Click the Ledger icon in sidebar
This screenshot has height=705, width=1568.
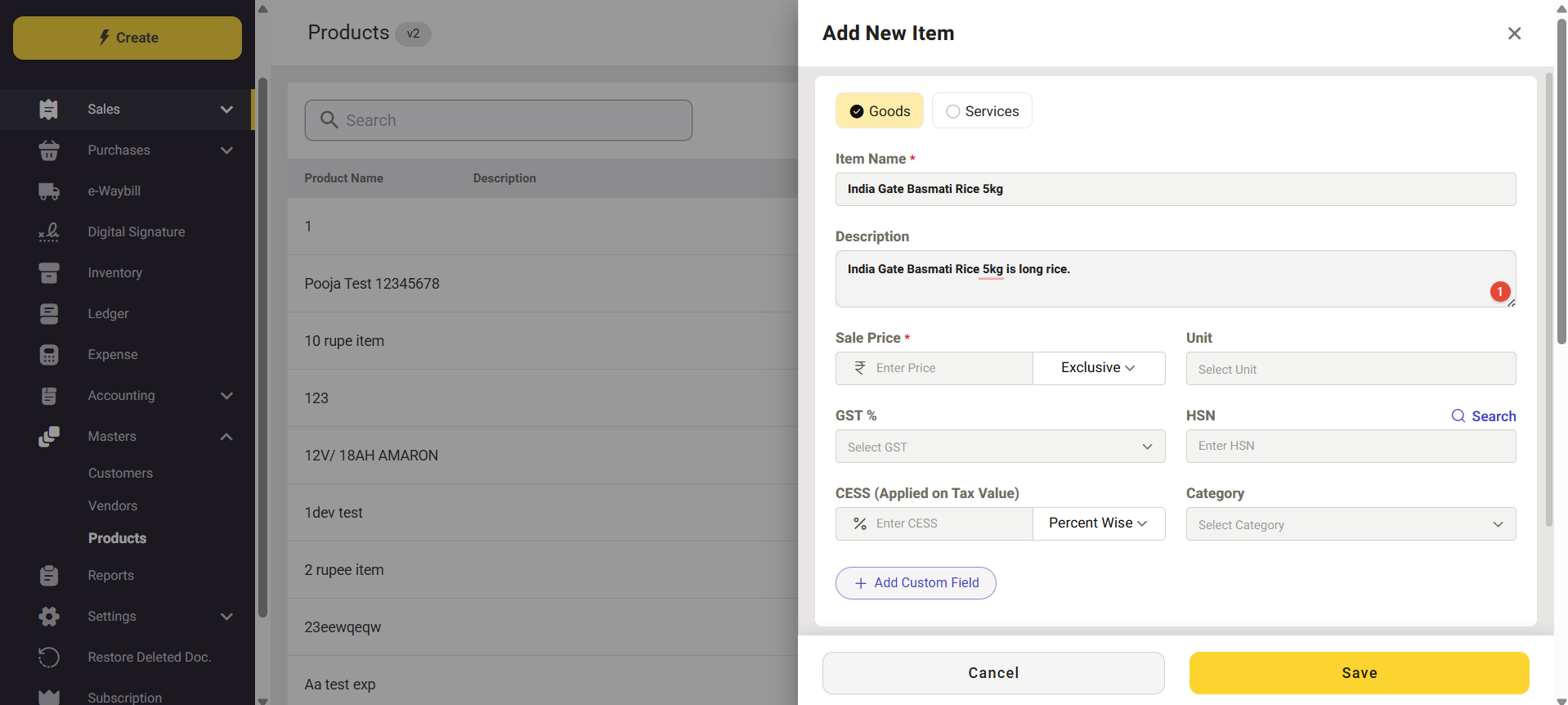coord(49,314)
